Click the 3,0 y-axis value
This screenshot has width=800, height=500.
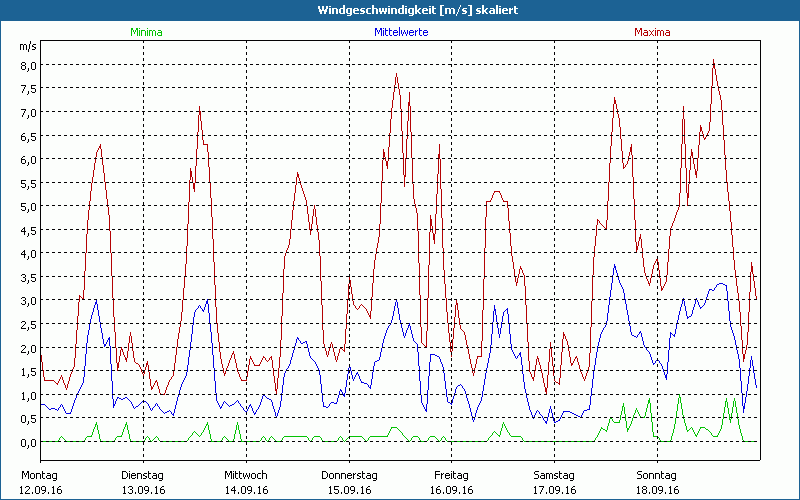click(28, 301)
